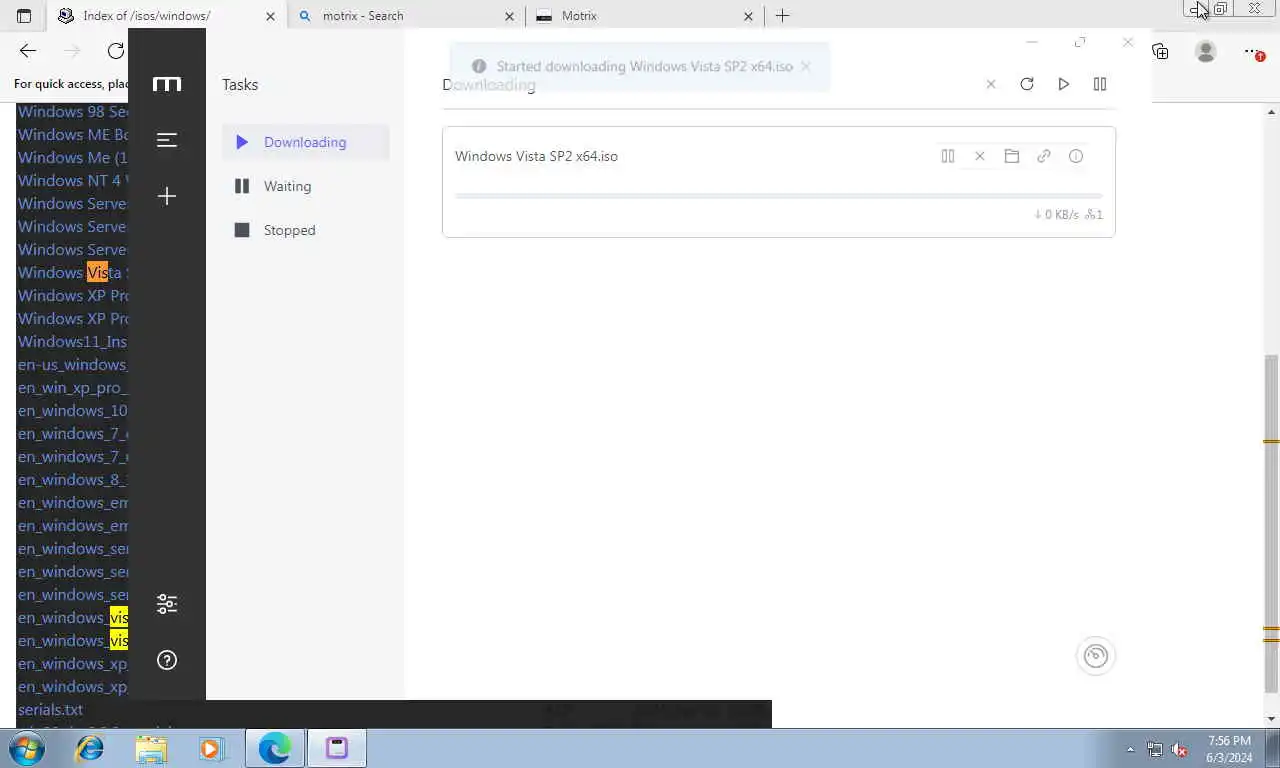Click the speedometer icon at bottom right
The height and width of the screenshot is (768, 1280).
click(x=1096, y=656)
